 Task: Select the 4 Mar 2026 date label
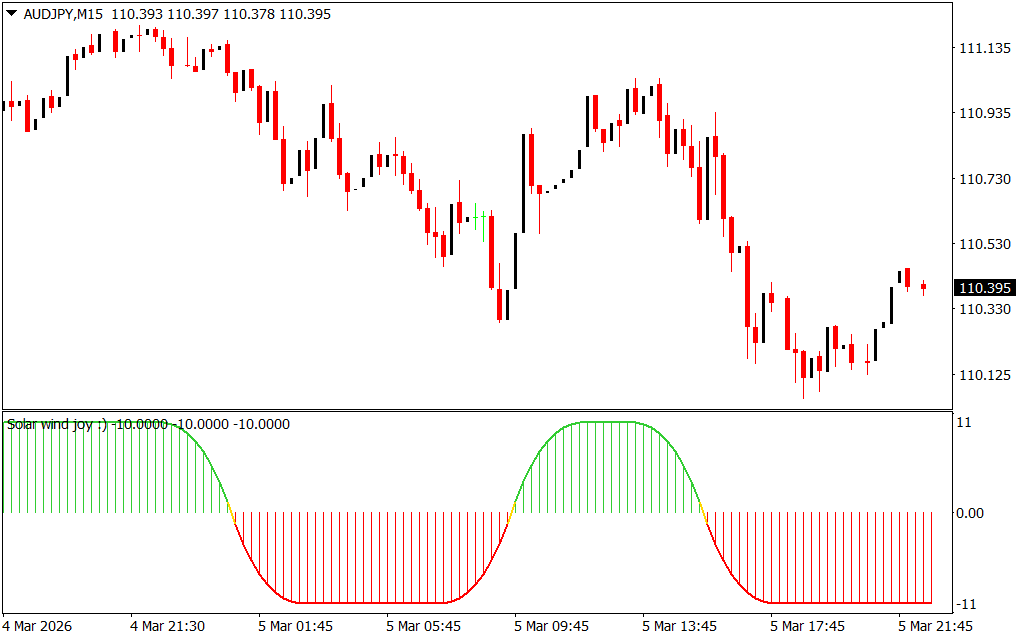tap(39, 626)
